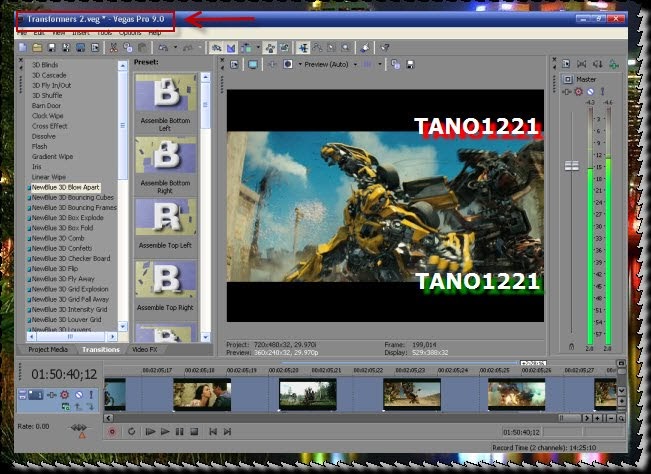Screen dimensions: 651x474
Task: Open Project Video Properties in preview toolbar
Action: 235,64
